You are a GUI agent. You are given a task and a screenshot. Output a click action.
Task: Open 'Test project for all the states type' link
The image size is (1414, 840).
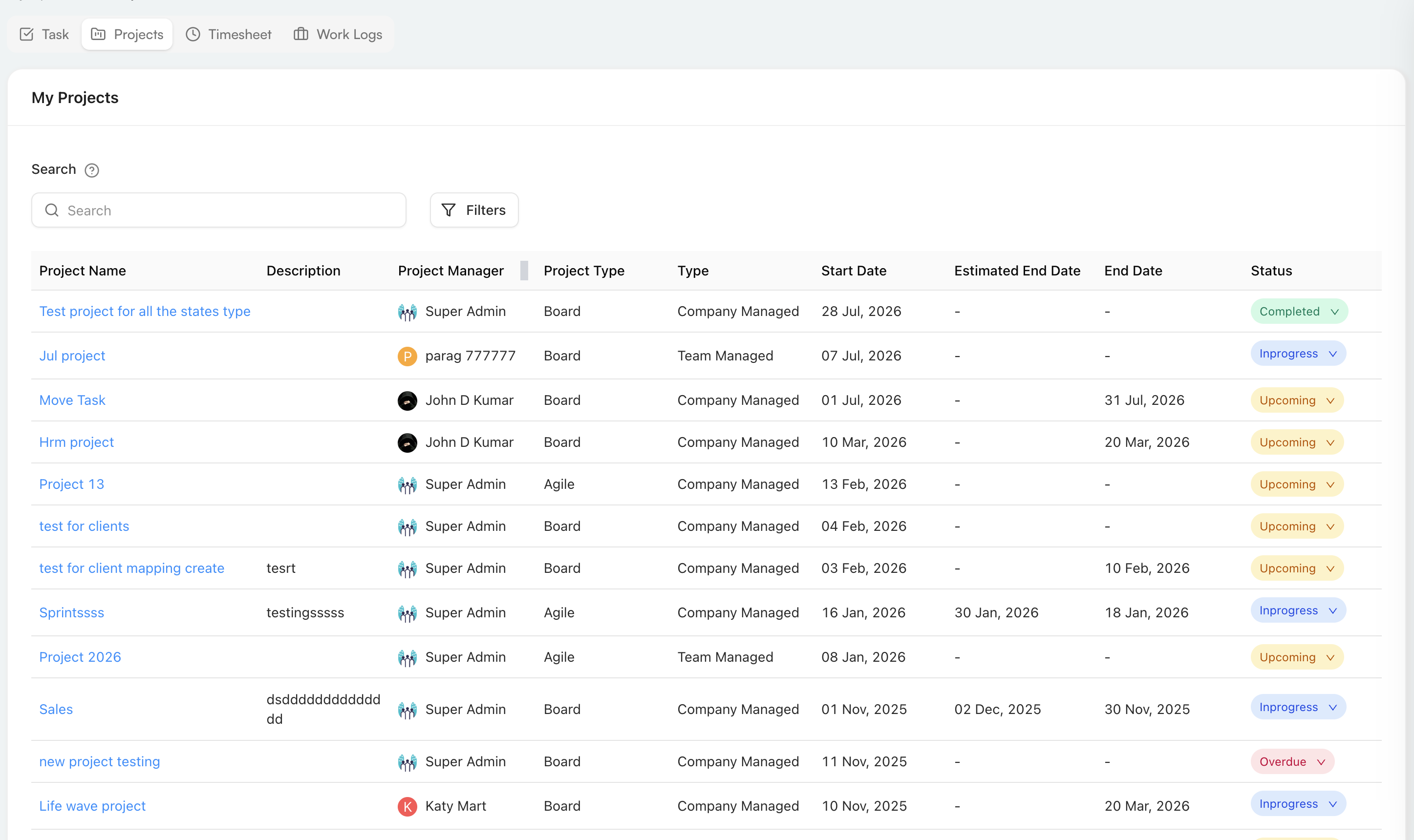[145, 312]
